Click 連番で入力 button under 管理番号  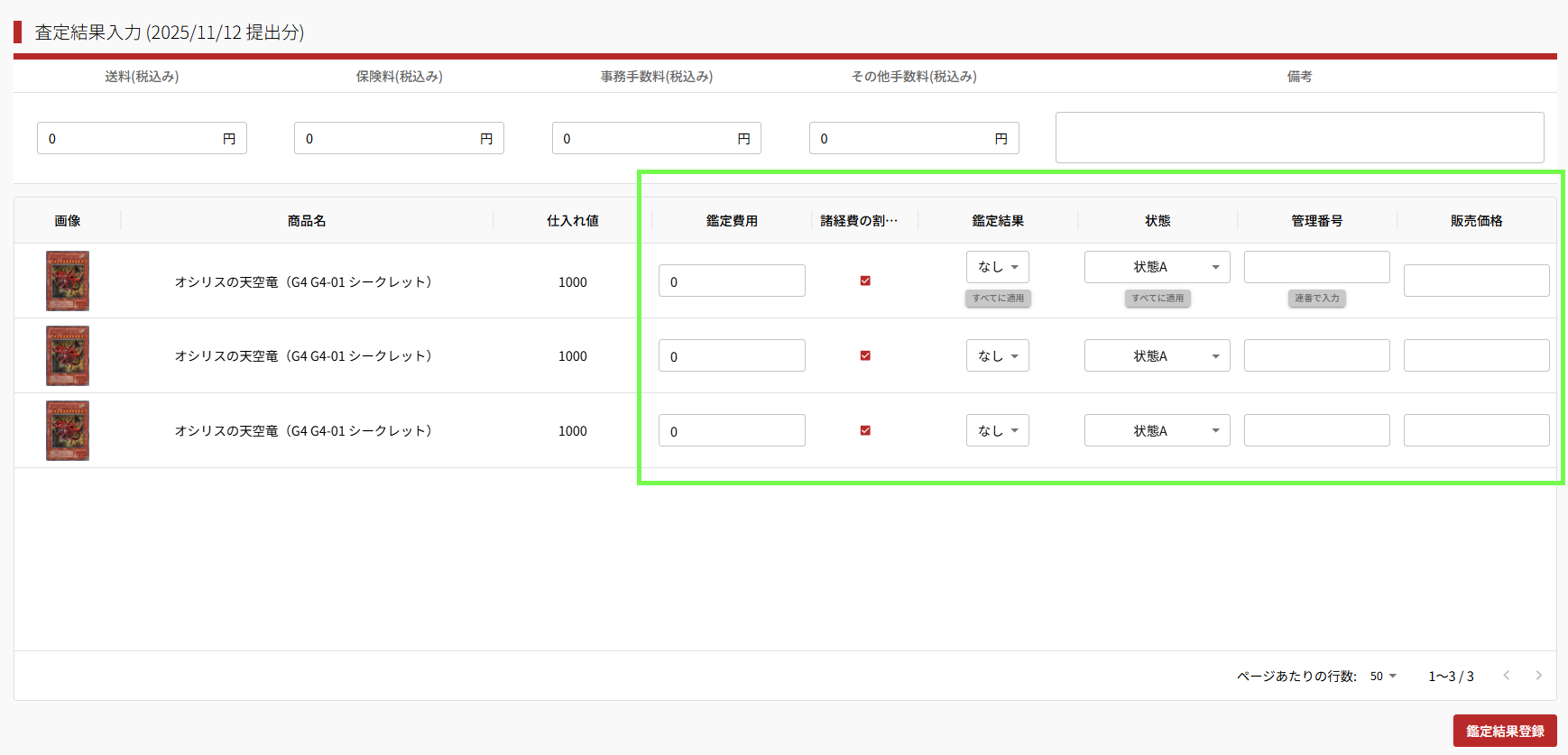(x=1316, y=299)
